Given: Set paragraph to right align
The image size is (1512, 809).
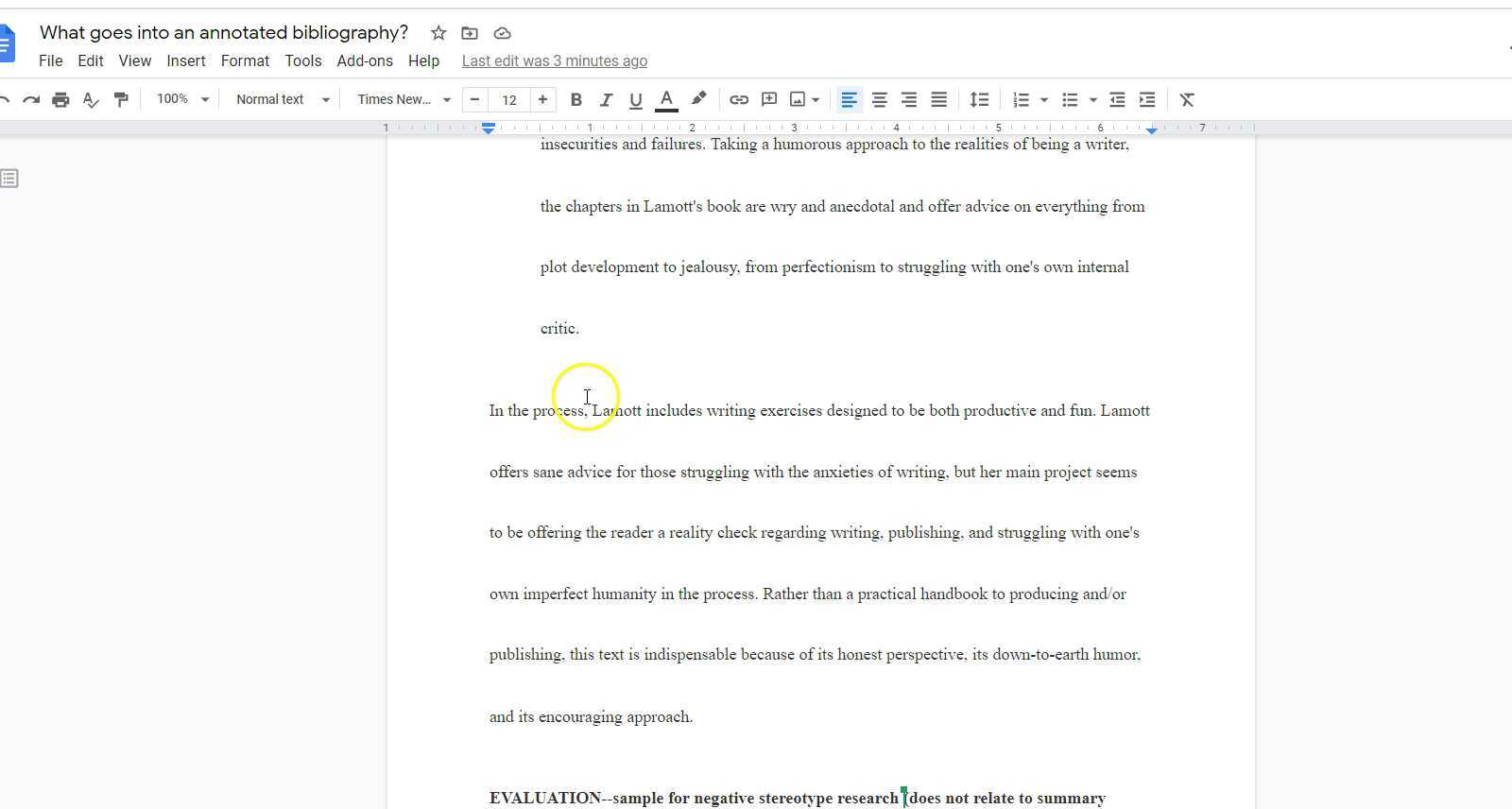Looking at the screenshot, I should pos(909,99).
